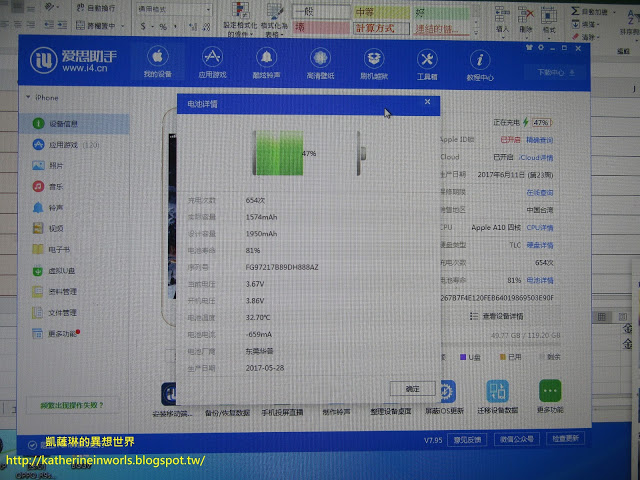Click the 迁移设备数据 icon
640x480 pixels.
(x=497, y=391)
